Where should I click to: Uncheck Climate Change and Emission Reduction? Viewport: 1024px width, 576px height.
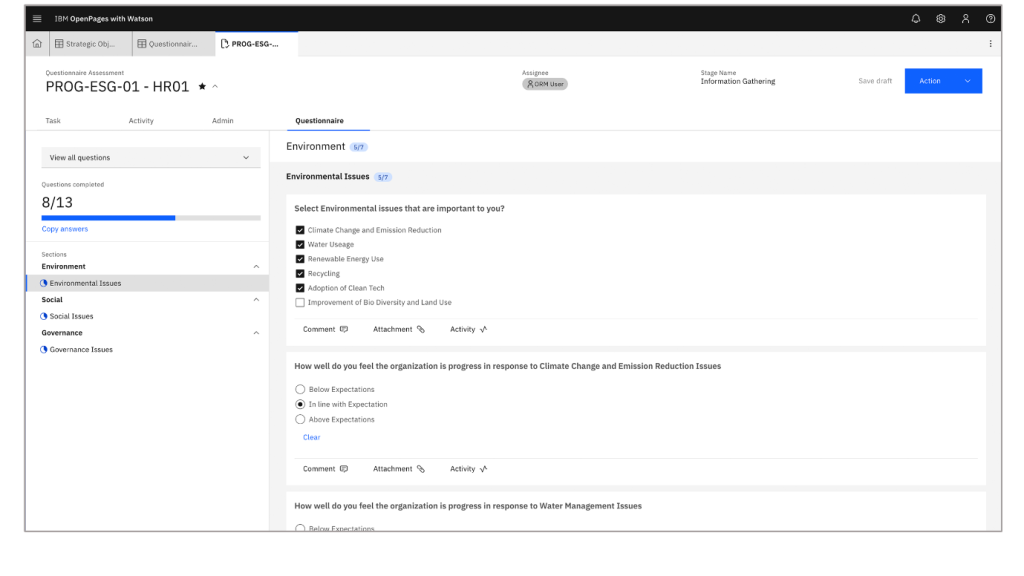click(300, 230)
